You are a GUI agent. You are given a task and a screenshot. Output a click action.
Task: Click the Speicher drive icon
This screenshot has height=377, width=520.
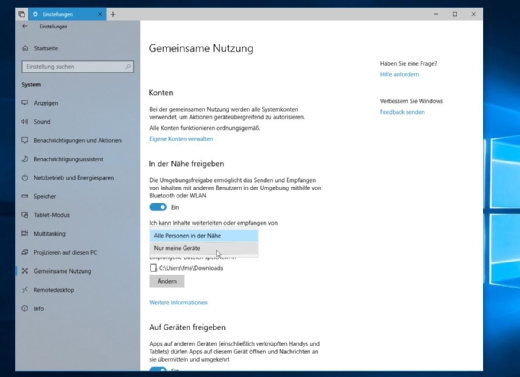tap(25, 196)
